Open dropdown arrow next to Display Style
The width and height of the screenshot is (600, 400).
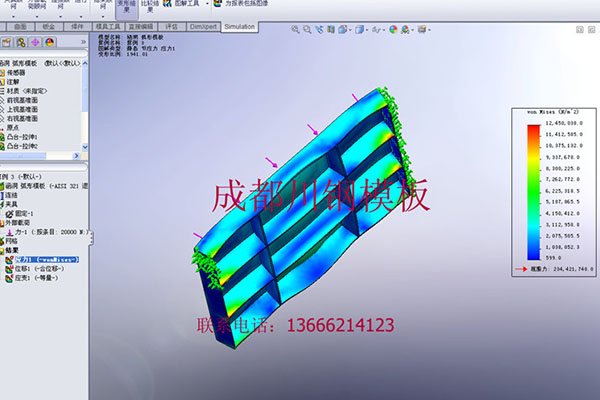click(367, 30)
